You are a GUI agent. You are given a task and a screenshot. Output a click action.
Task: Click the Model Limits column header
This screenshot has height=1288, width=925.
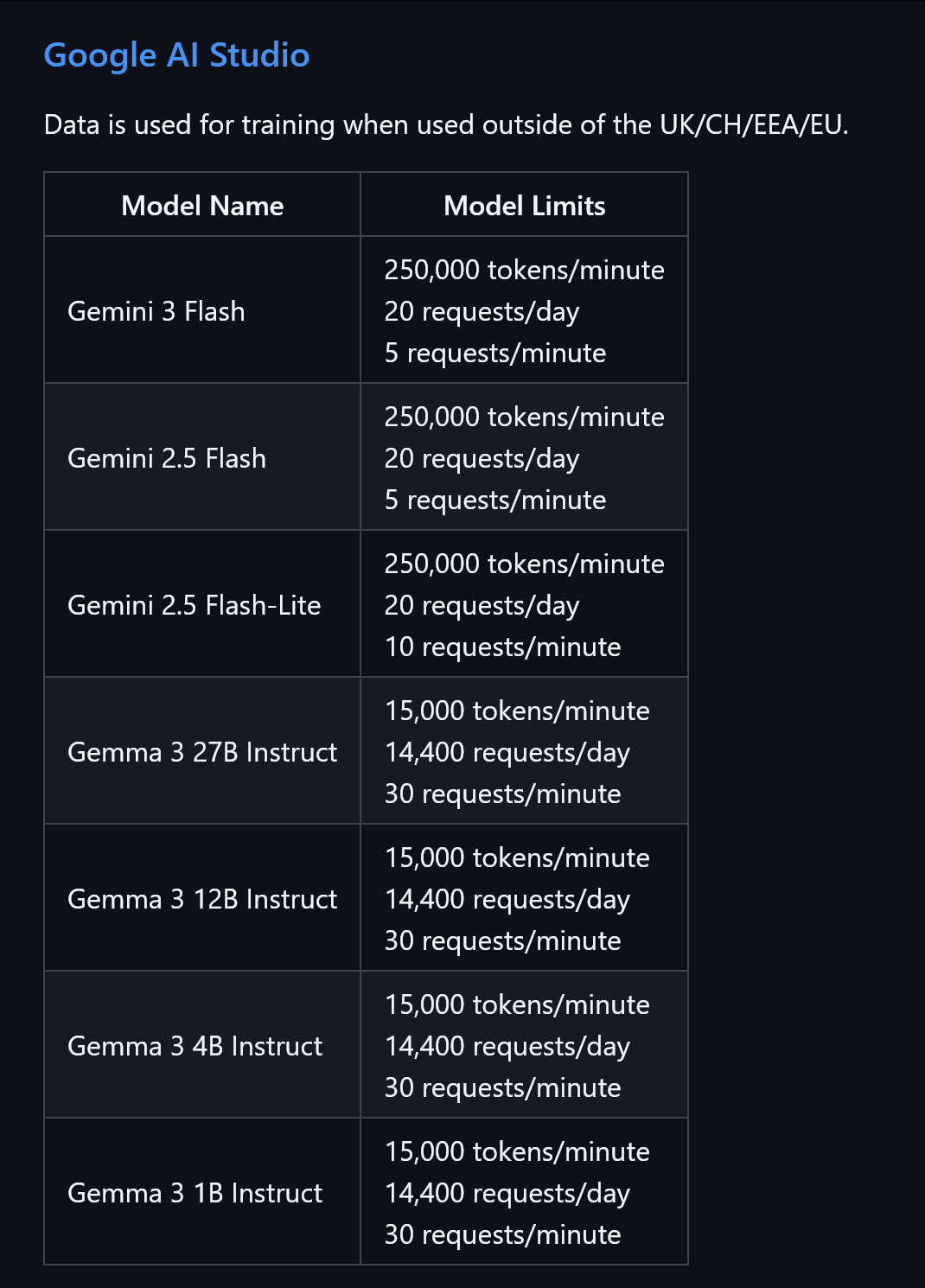[x=524, y=206]
